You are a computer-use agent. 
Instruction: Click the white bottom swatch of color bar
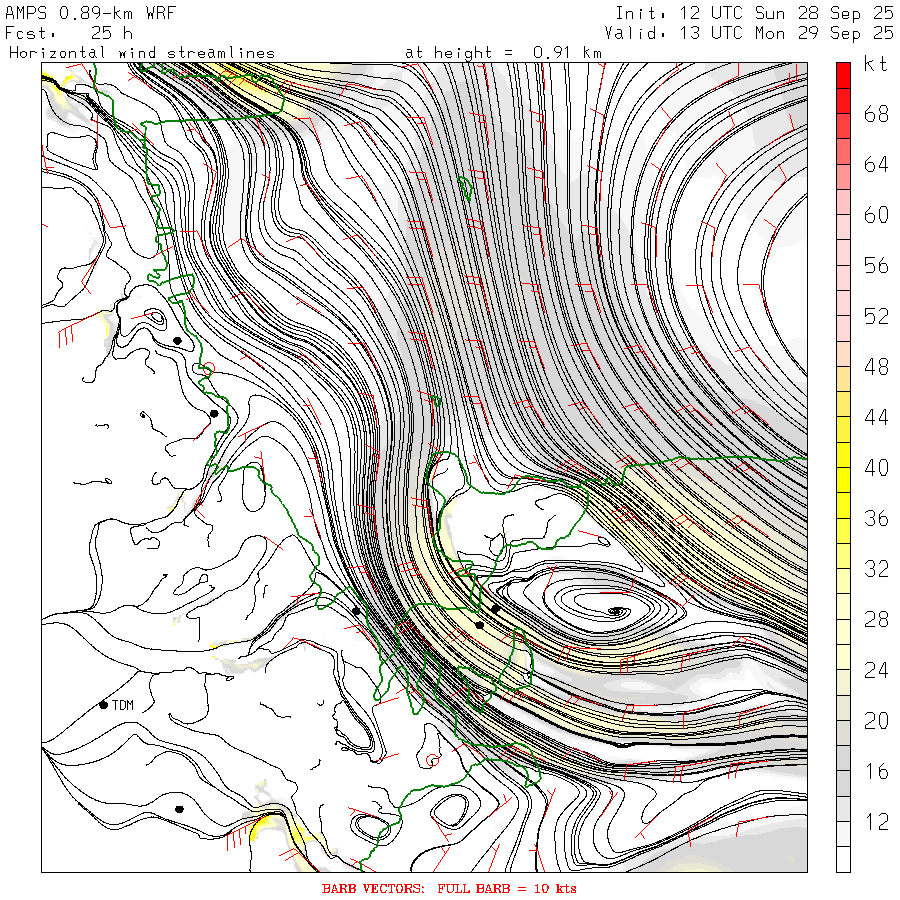[x=843, y=859]
